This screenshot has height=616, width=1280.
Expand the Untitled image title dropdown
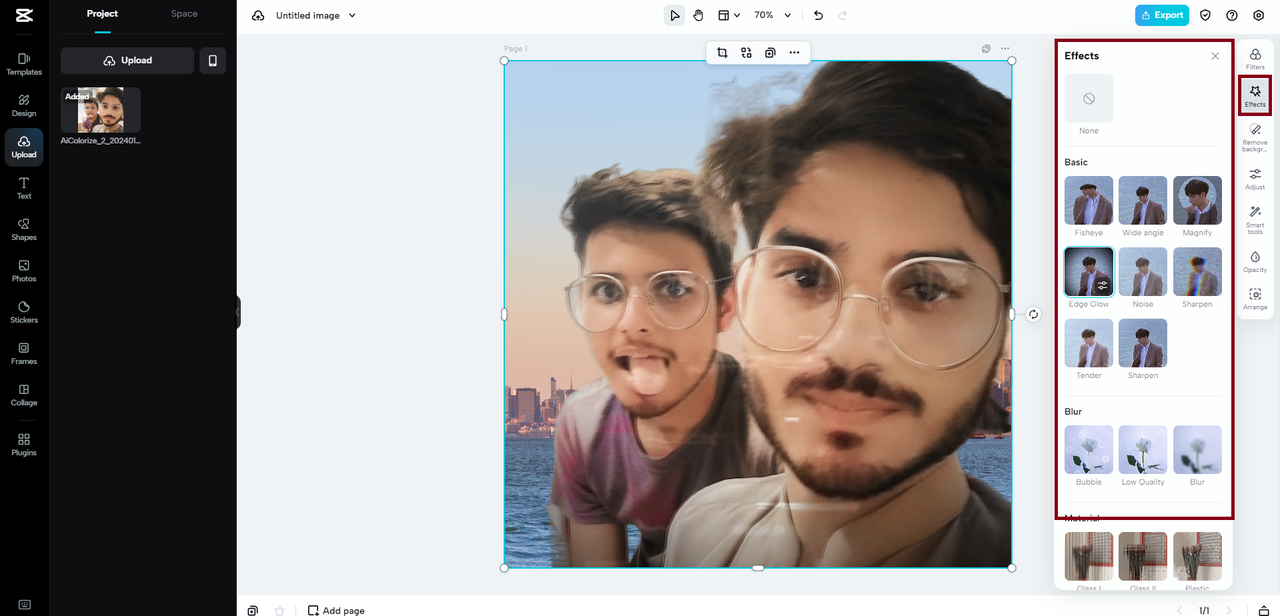point(352,16)
